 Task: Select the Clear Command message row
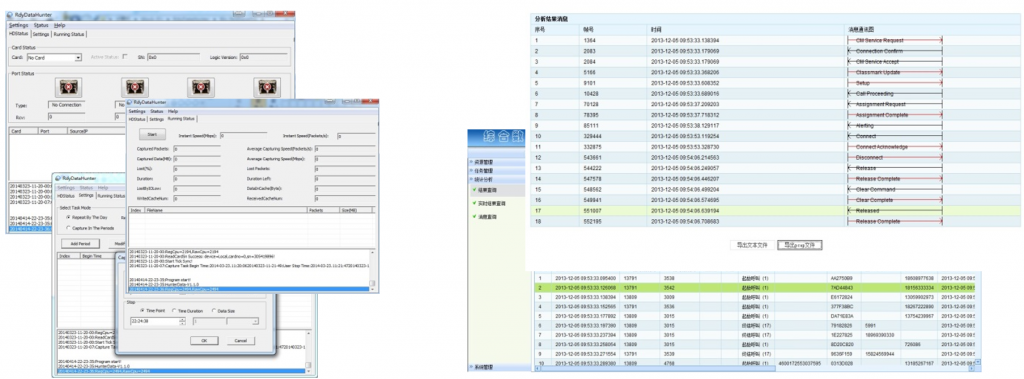(x=776, y=190)
